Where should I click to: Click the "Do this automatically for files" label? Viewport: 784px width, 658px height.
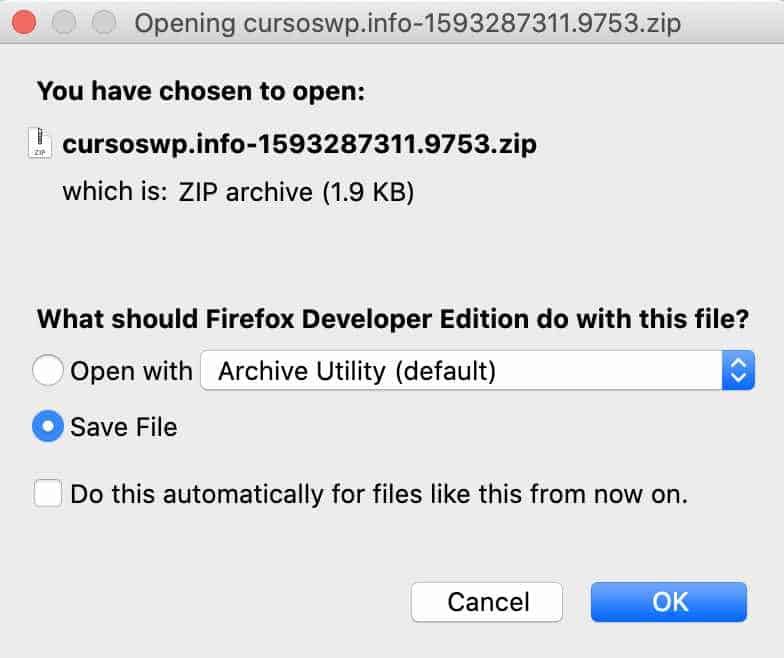[x=379, y=494]
